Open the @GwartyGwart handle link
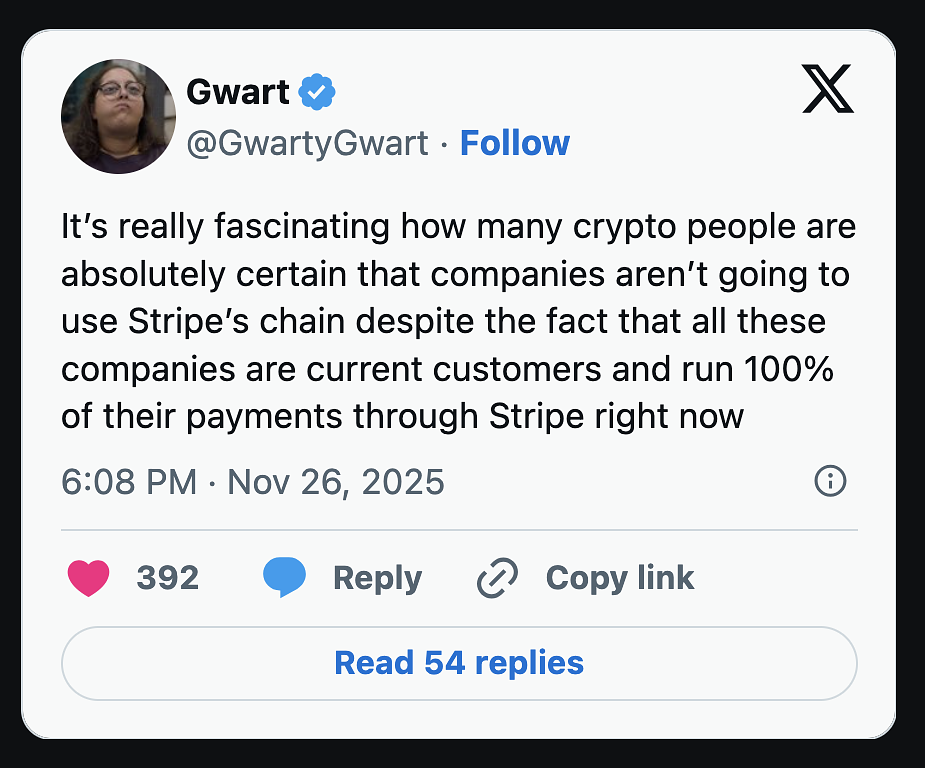The width and height of the screenshot is (925, 768). 308,143
